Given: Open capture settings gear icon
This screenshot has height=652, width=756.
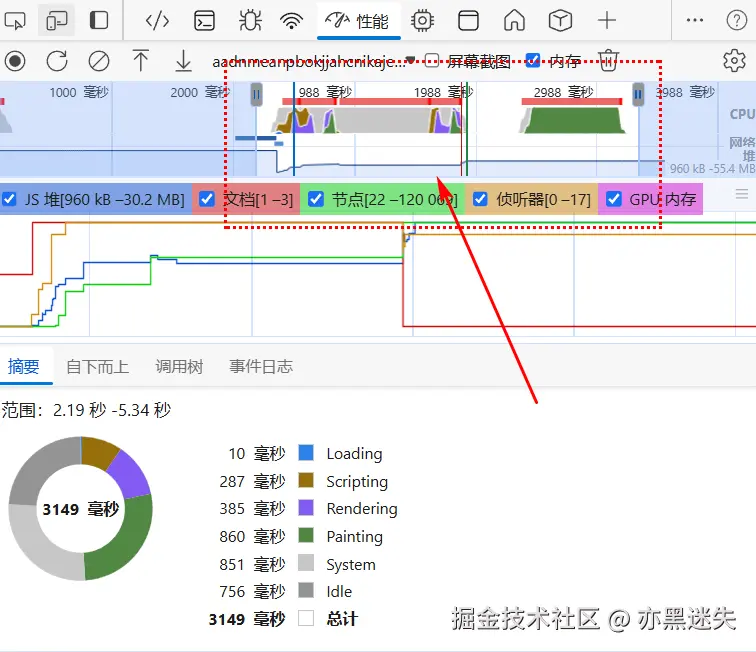Looking at the screenshot, I should [x=734, y=61].
